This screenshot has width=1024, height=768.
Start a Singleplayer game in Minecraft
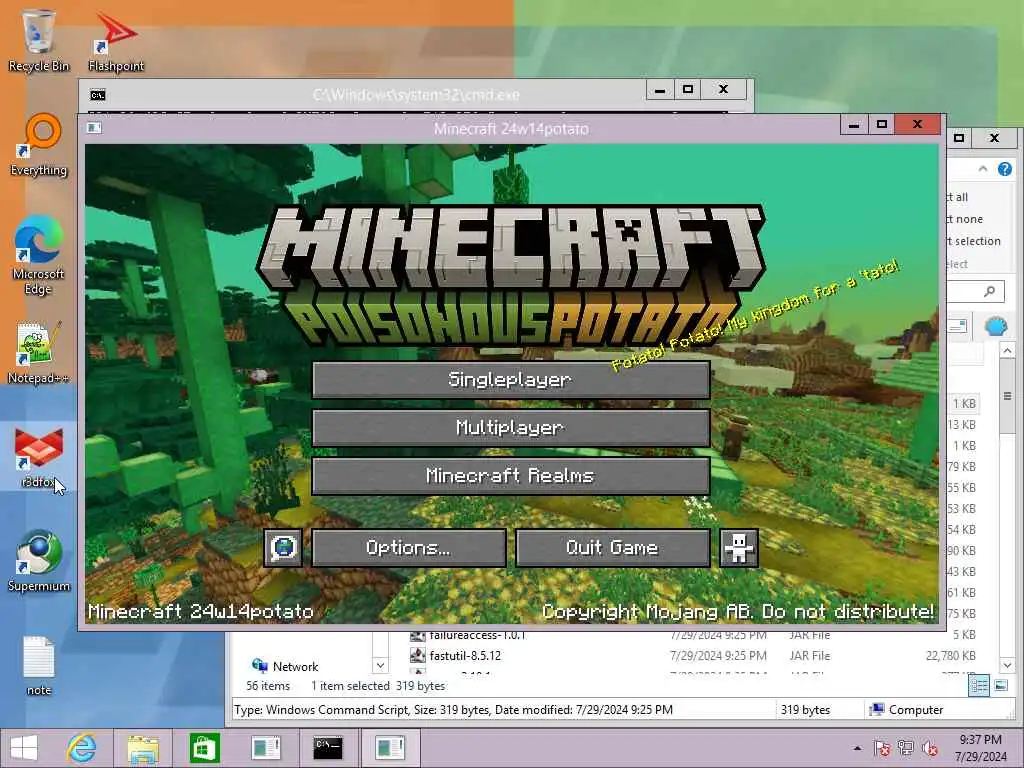511,379
